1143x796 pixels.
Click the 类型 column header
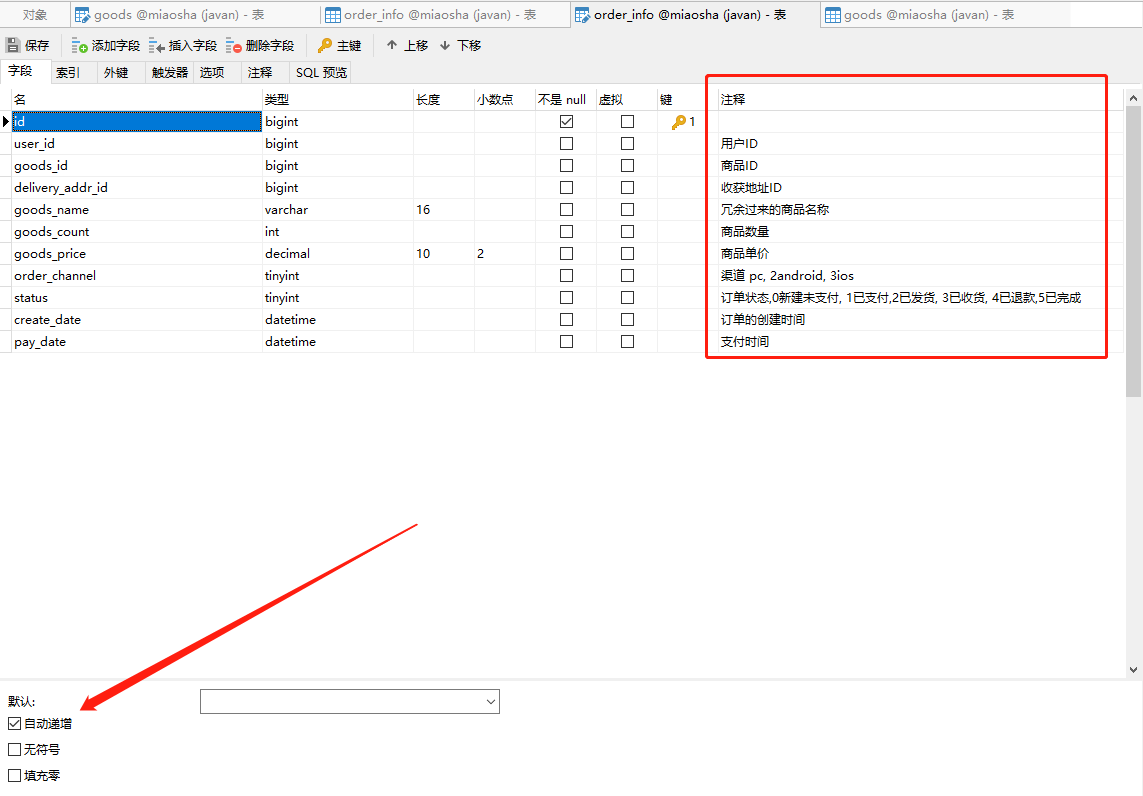point(338,99)
